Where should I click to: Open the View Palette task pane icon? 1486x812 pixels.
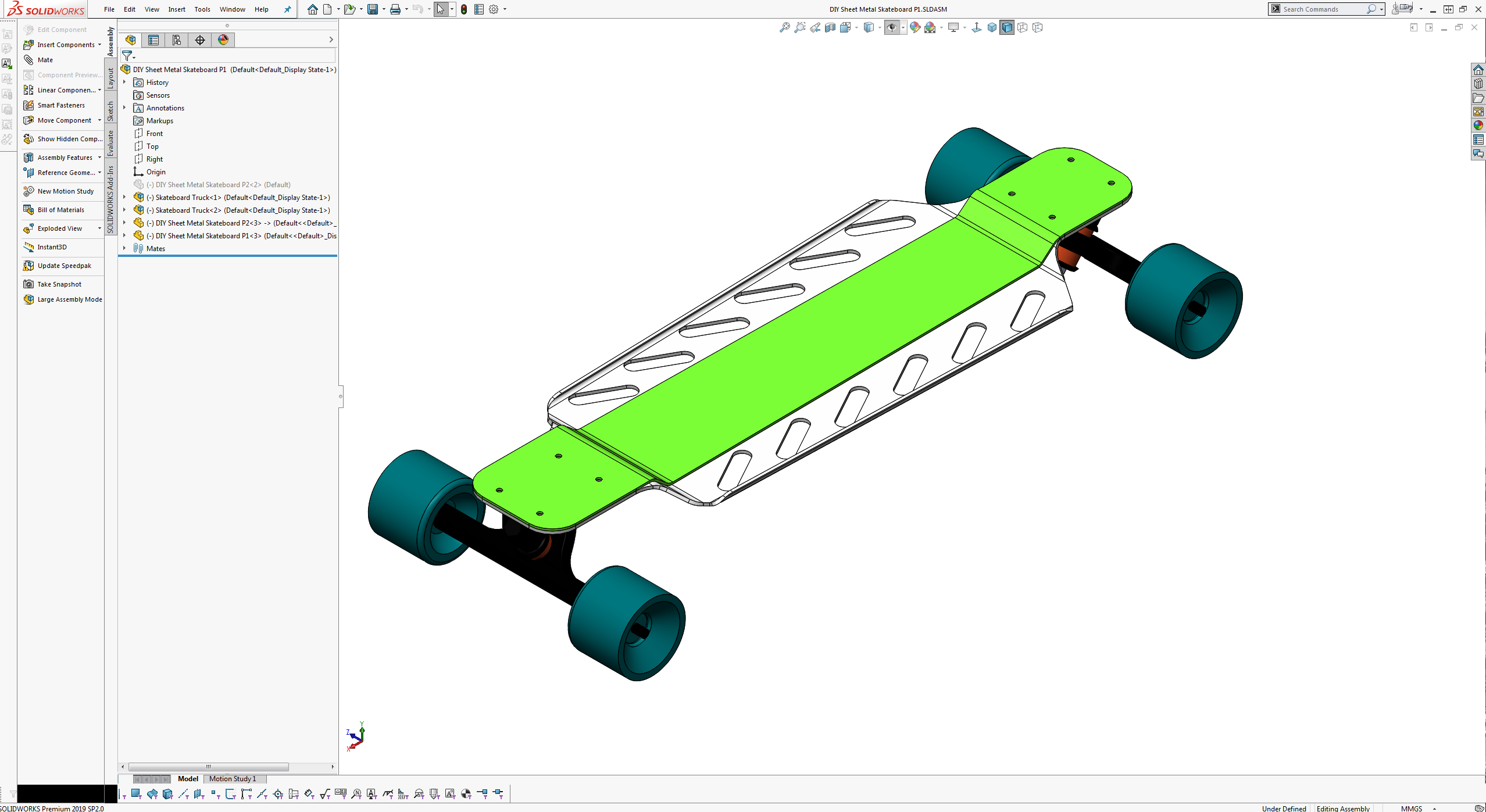pyautogui.click(x=1478, y=112)
